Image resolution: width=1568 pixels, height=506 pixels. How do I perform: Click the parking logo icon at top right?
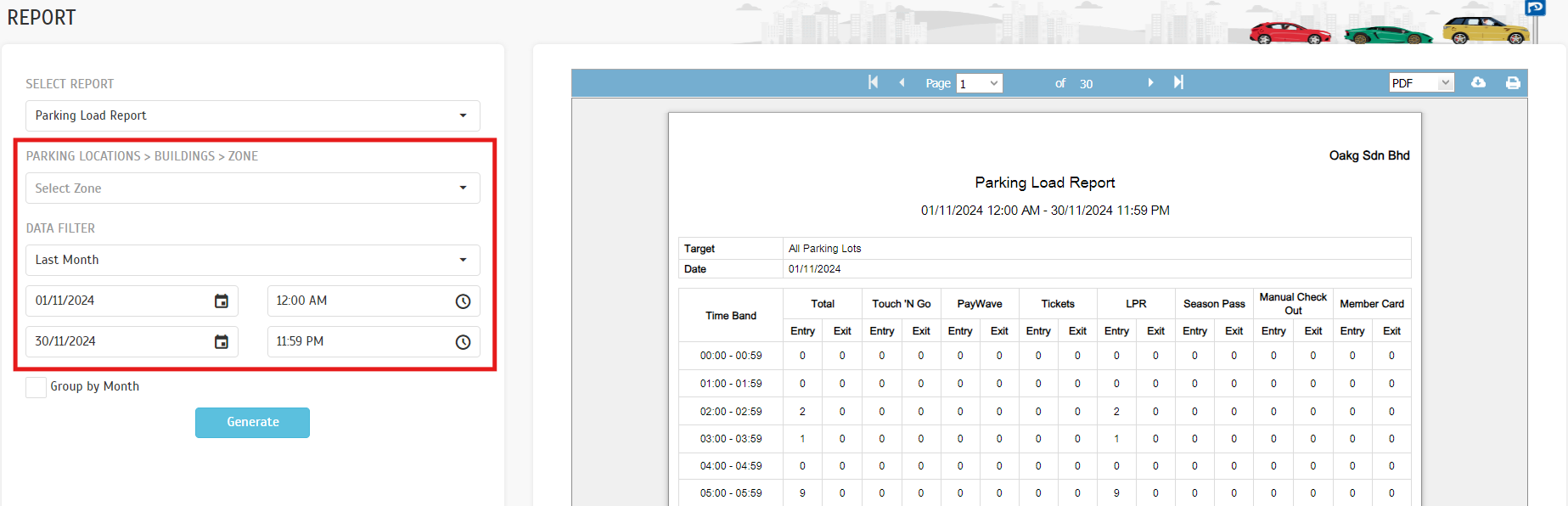(x=1535, y=8)
